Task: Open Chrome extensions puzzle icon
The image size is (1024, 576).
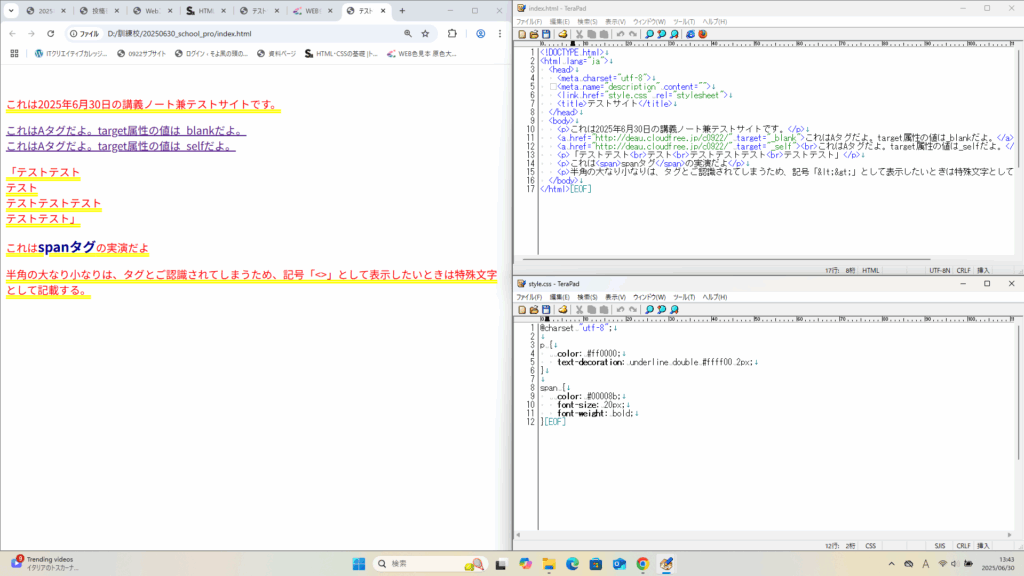Action: coord(452,33)
